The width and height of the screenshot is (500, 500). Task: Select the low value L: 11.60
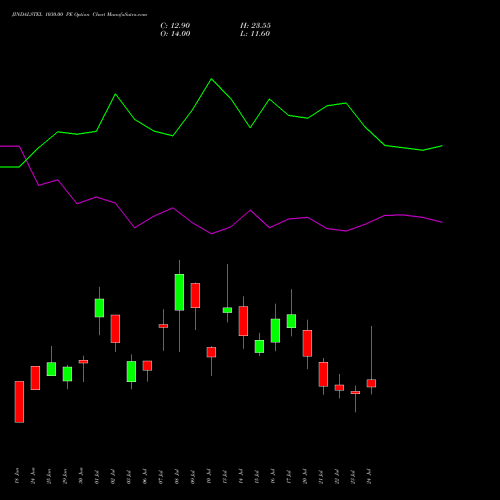pyautogui.click(x=255, y=34)
